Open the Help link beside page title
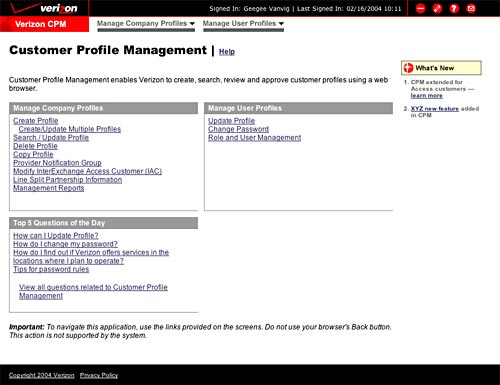The image size is (500, 385). click(227, 52)
